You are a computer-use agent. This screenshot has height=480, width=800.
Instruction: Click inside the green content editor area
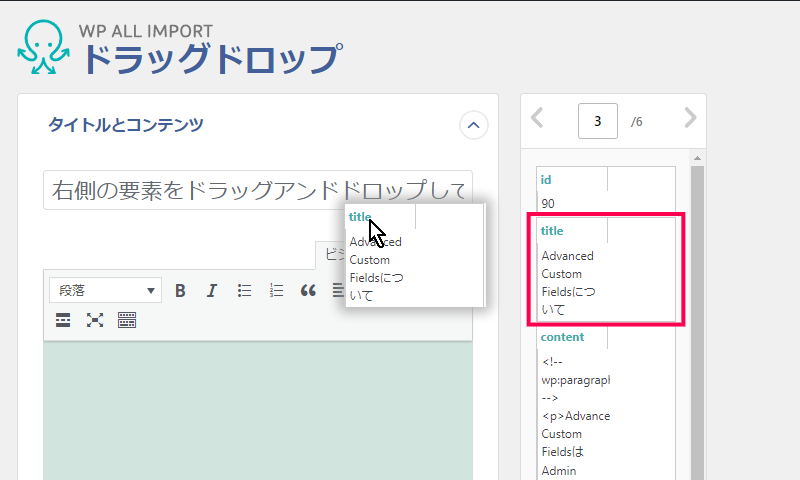click(x=258, y=411)
